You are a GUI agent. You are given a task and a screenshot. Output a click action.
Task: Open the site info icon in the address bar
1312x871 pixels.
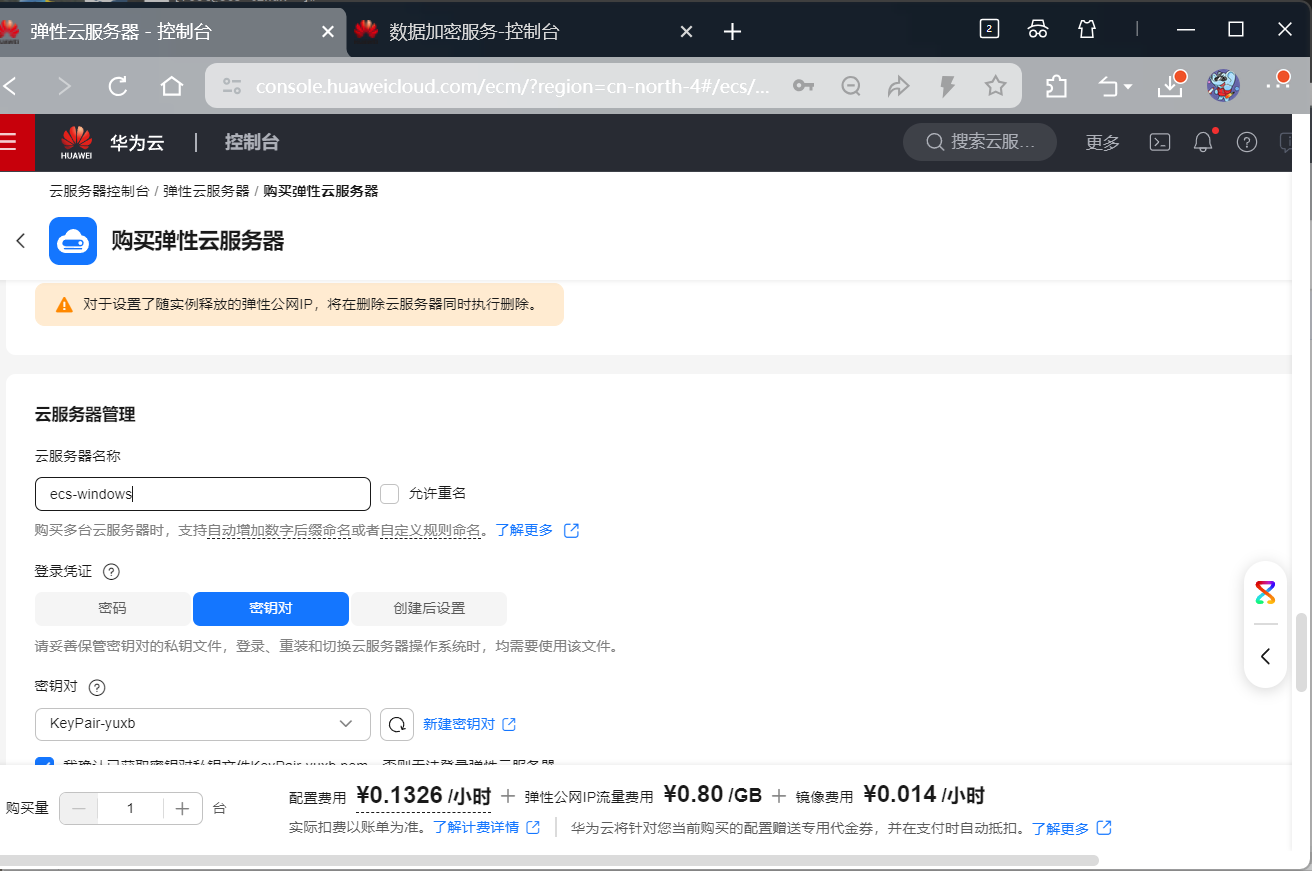coord(232,87)
